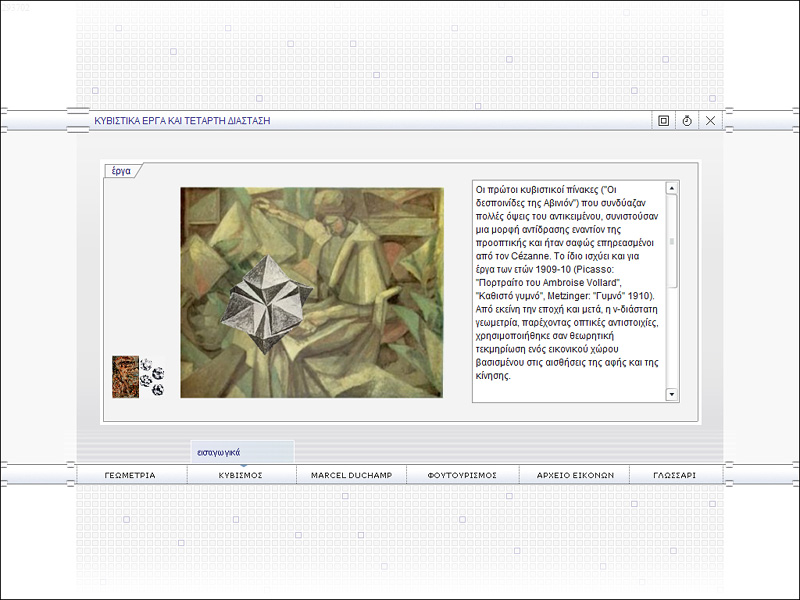Click the text line mentioning Cézanne
Viewport: 800px width, 600px height.
click(557, 256)
